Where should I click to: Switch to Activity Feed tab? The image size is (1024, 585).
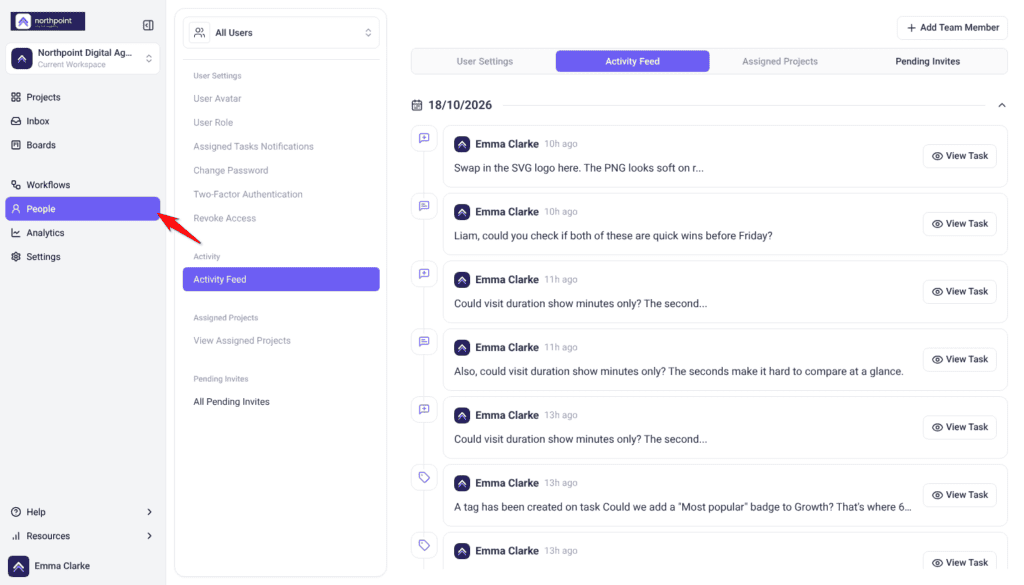pyautogui.click(x=632, y=61)
